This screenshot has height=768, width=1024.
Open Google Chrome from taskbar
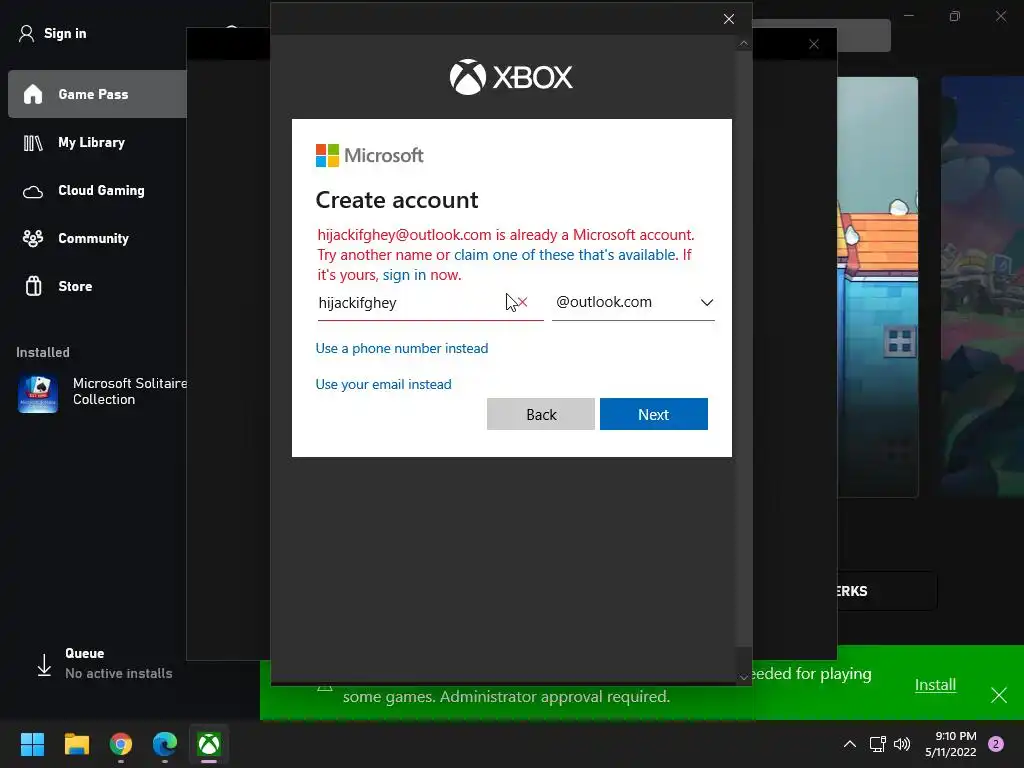point(121,744)
